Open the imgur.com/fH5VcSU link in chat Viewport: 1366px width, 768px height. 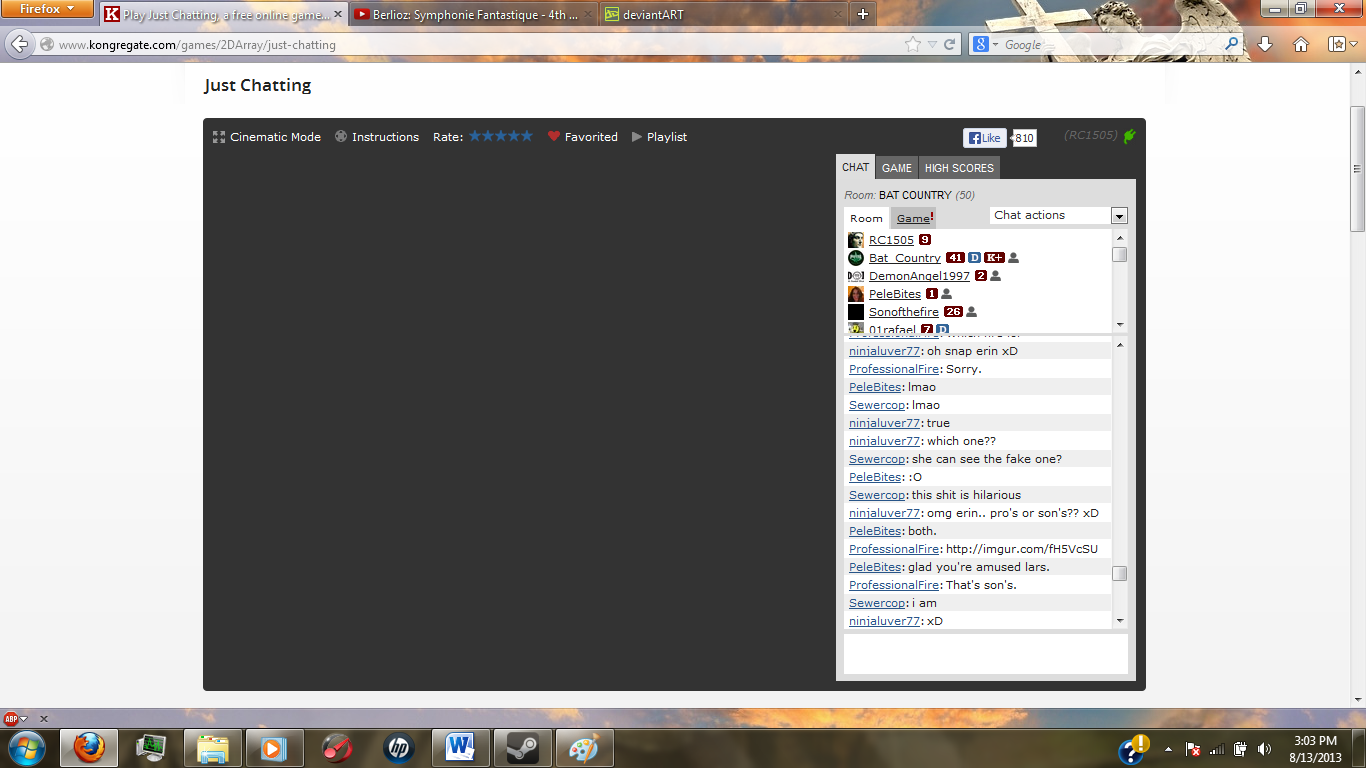pyautogui.click(x=1022, y=549)
